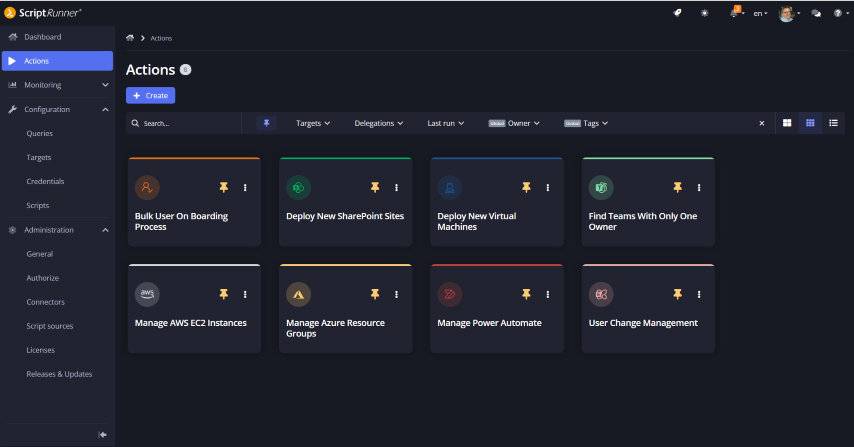Click the Bulk User On Boarding icon
Screen dimensions: 854x447
click(x=147, y=187)
